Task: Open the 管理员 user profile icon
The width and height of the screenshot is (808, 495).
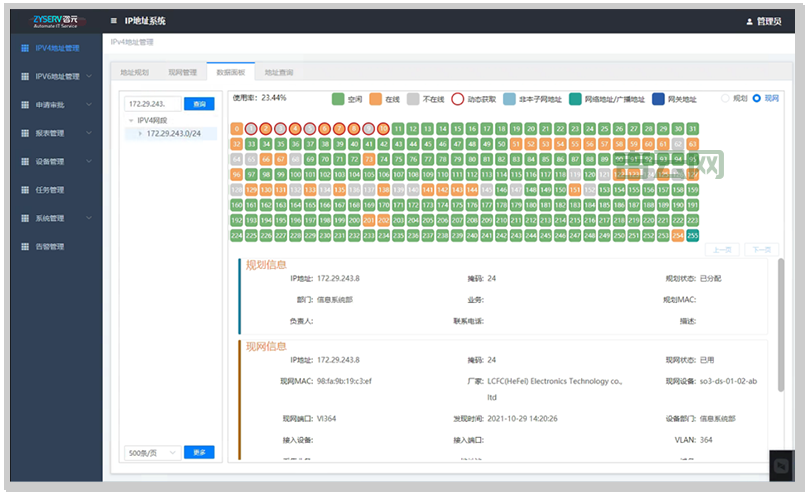Action: tap(750, 21)
